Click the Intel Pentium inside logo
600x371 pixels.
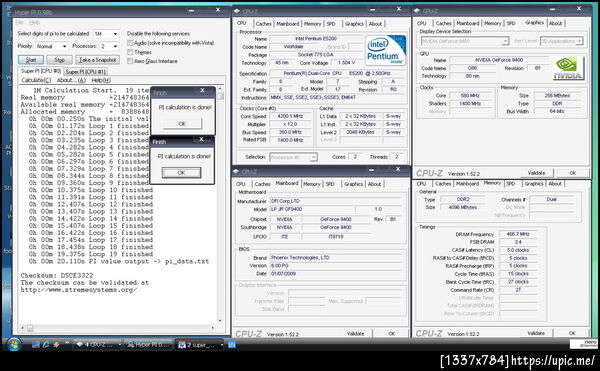click(x=385, y=50)
